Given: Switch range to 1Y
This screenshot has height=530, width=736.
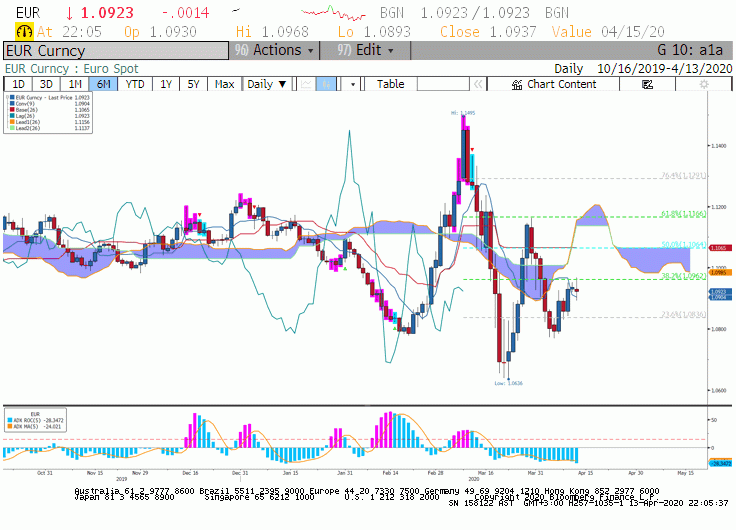Looking at the screenshot, I should (x=166, y=84).
